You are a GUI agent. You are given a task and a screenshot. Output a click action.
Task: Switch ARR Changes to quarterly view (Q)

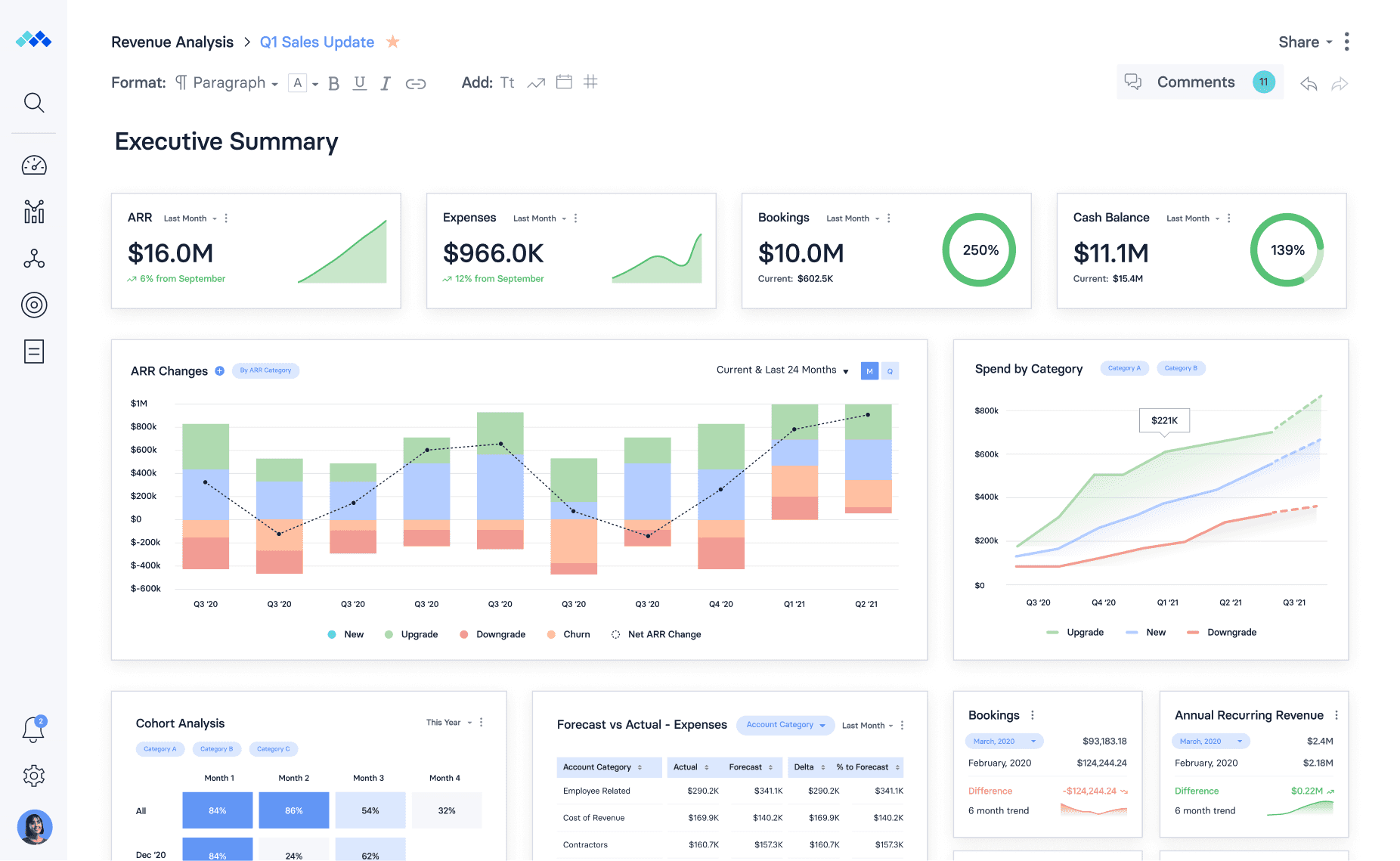click(890, 371)
